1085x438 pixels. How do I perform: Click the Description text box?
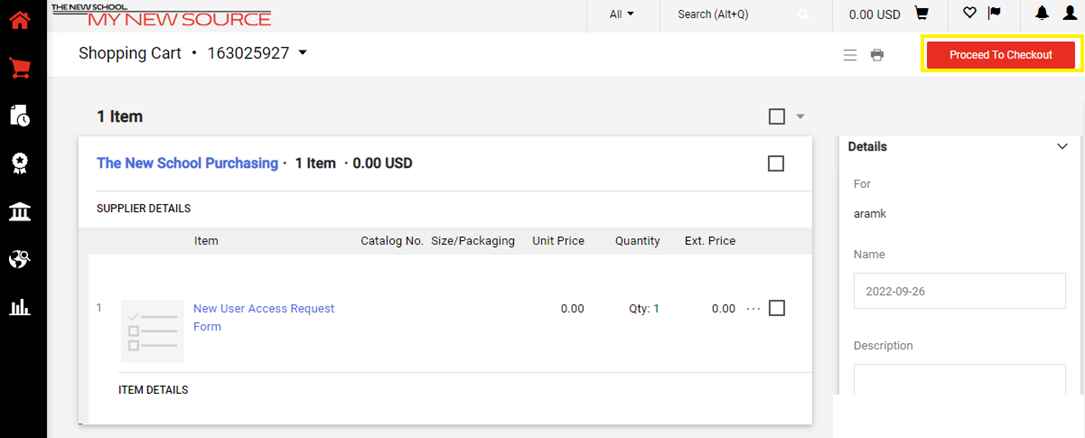960,380
